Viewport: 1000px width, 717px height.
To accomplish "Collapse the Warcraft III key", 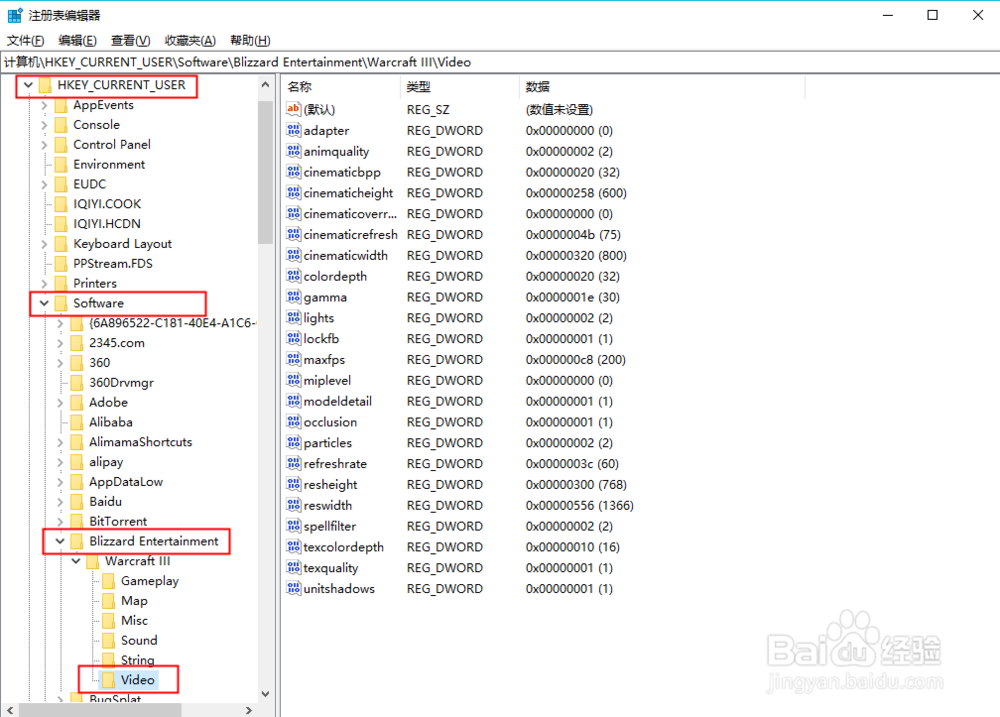I will coord(76,561).
